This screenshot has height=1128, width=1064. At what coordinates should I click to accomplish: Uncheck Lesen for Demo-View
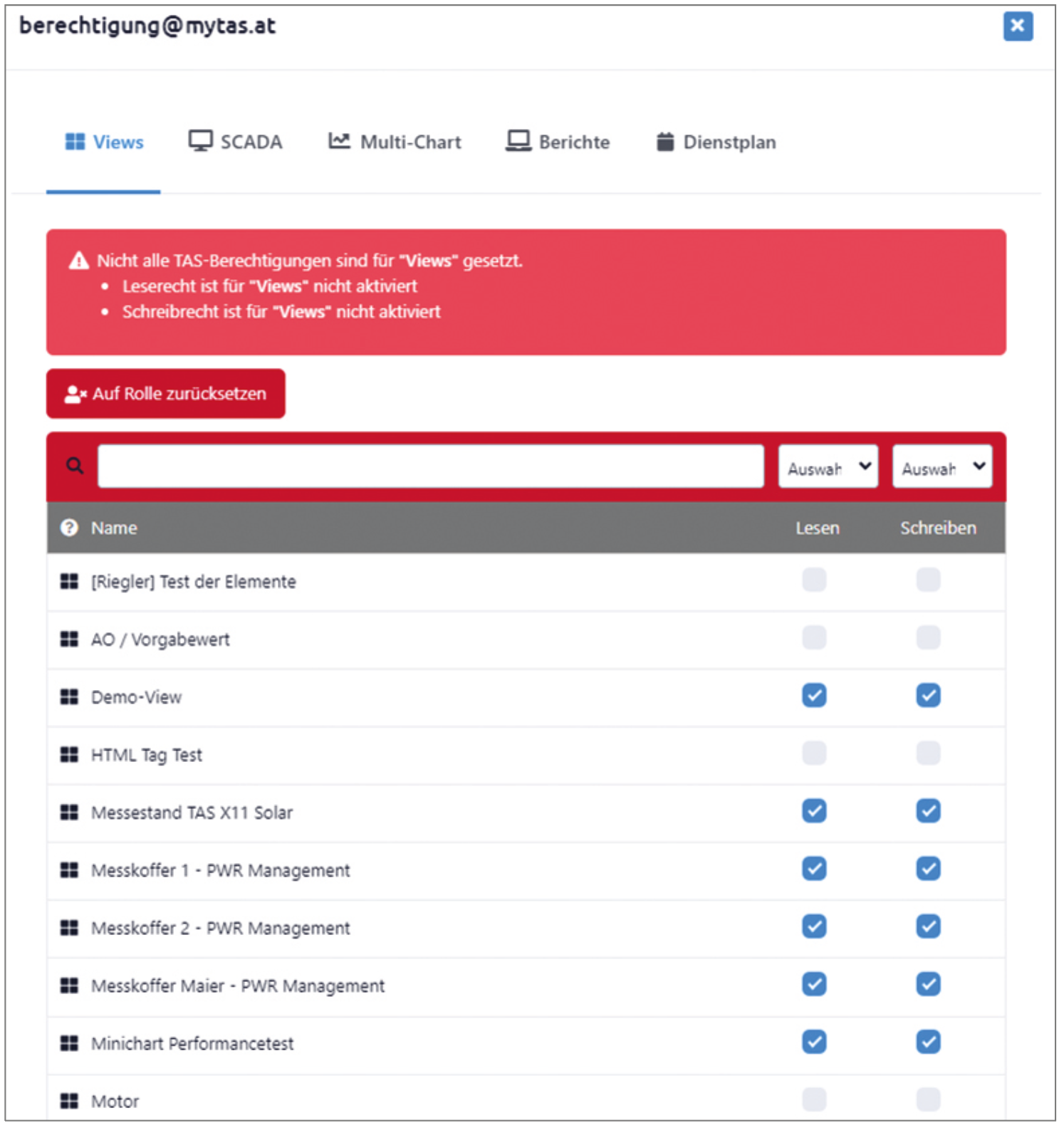pyautogui.click(x=814, y=695)
